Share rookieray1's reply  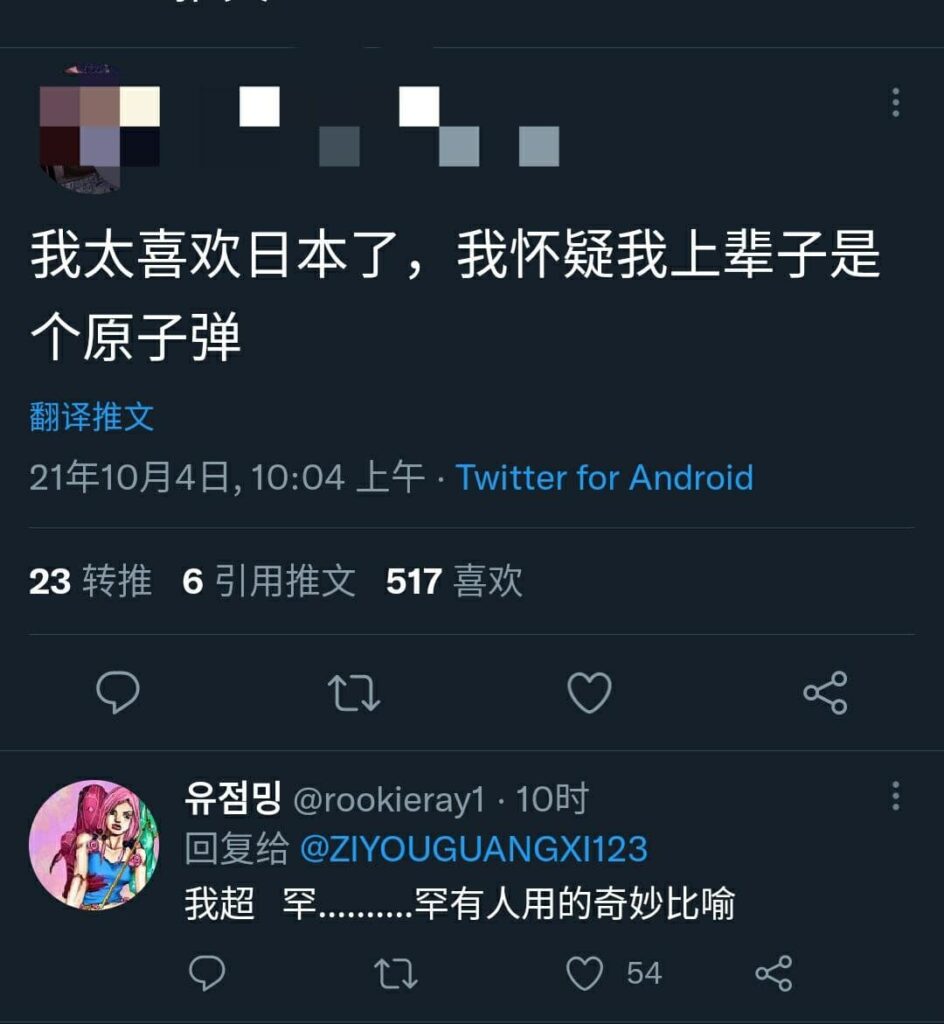click(774, 973)
